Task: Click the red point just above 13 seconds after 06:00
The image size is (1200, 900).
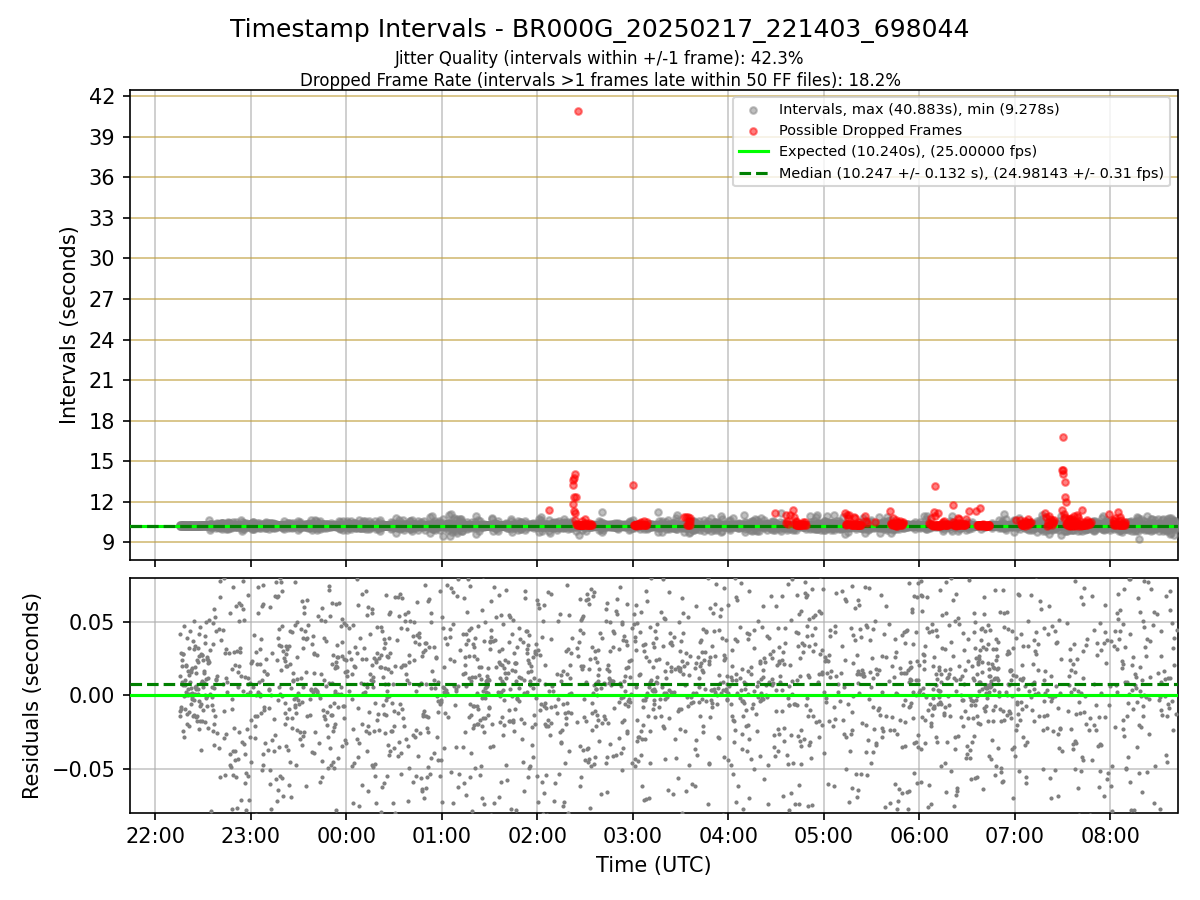Action: click(x=935, y=487)
